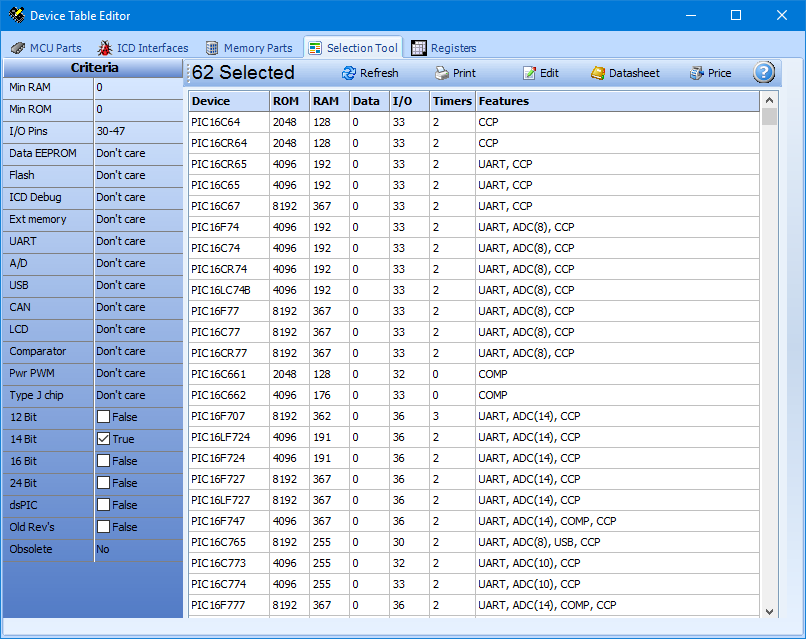This screenshot has width=806, height=639.
Task: Click the Print printer icon
Action: pyautogui.click(x=442, y=74)
